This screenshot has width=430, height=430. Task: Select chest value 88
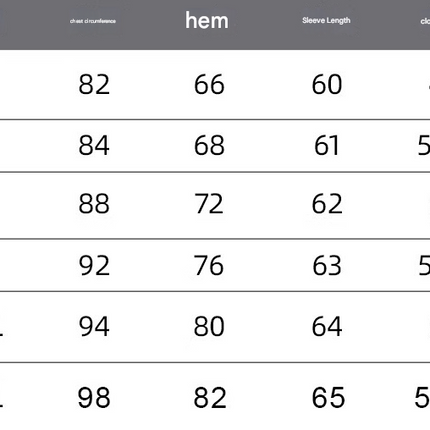pyautogui.click(x=94, y=203)
